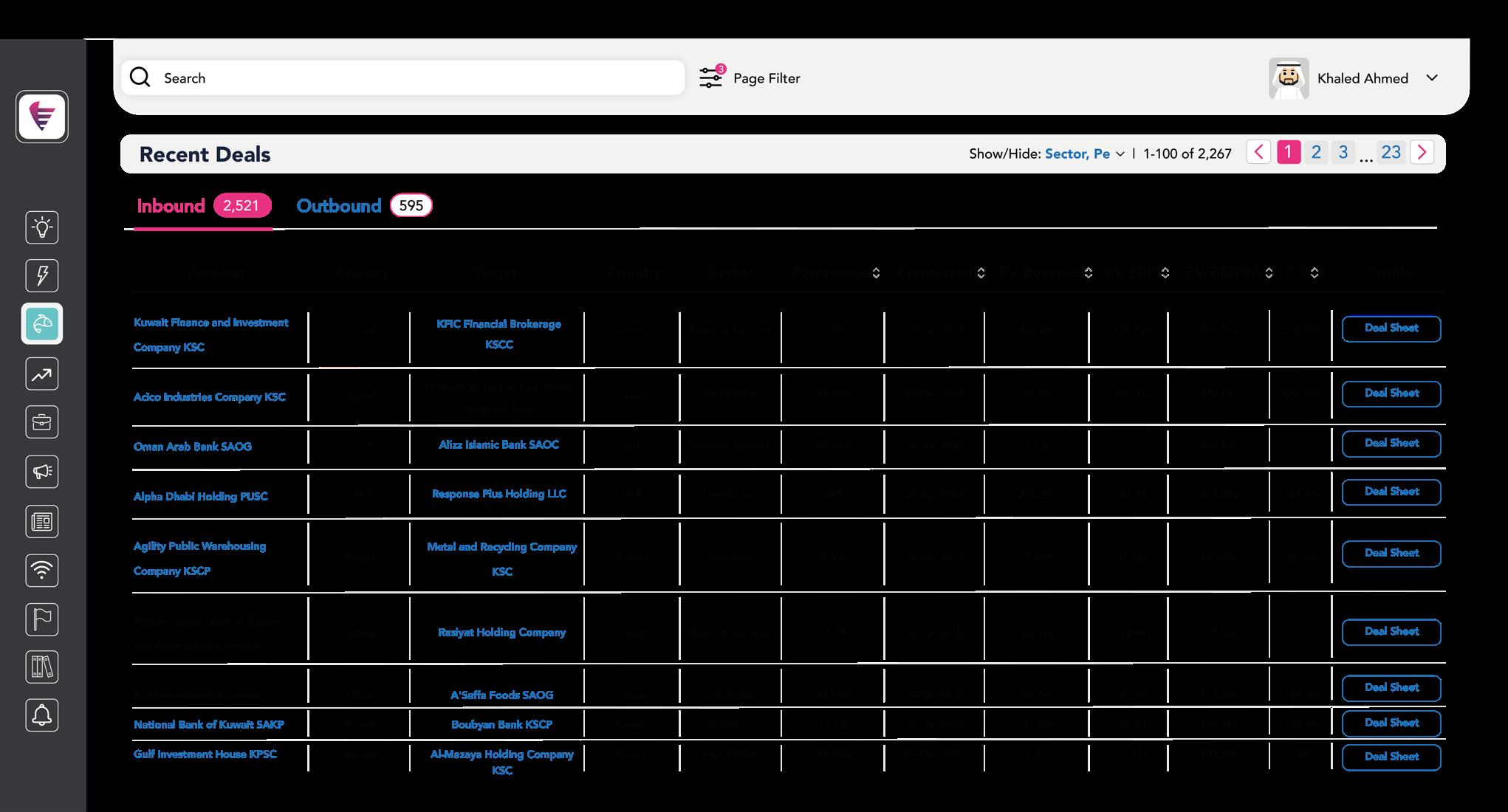Sort by Percentage column arrows
The width and height of the screenshot is (1508, 812).
pyautogui.click(x=876, y=273)
